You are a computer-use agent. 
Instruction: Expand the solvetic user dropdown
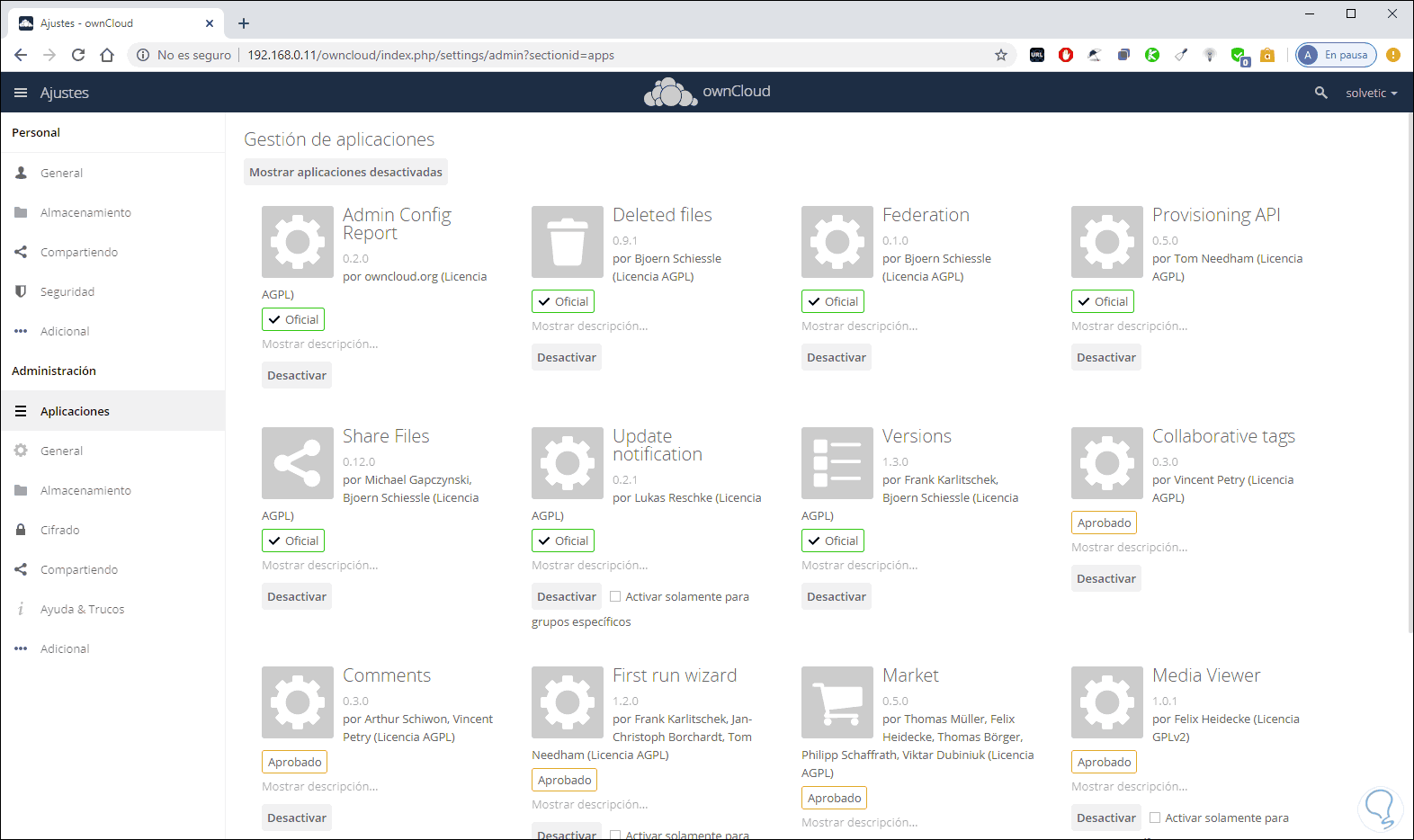click(1371, 93)
